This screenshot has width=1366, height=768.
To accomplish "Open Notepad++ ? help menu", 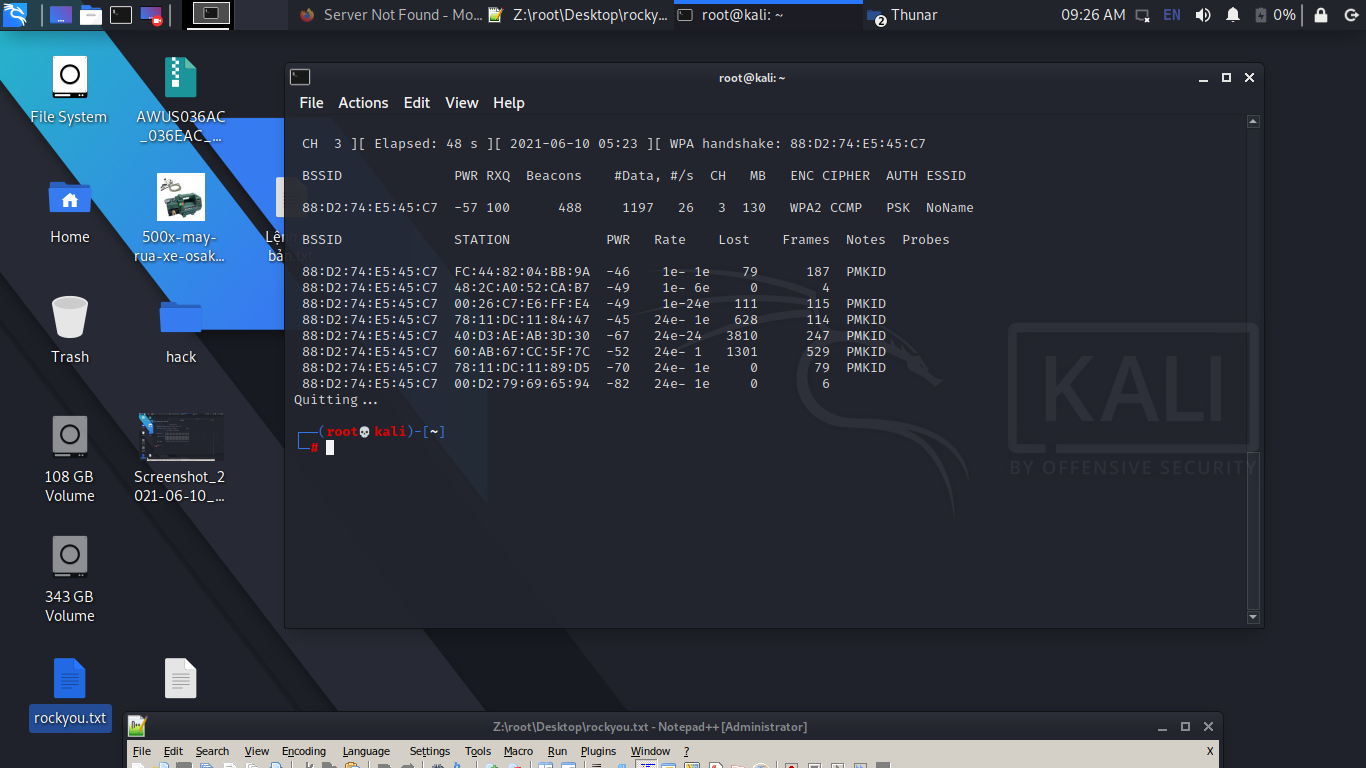I will pos(686,751).
